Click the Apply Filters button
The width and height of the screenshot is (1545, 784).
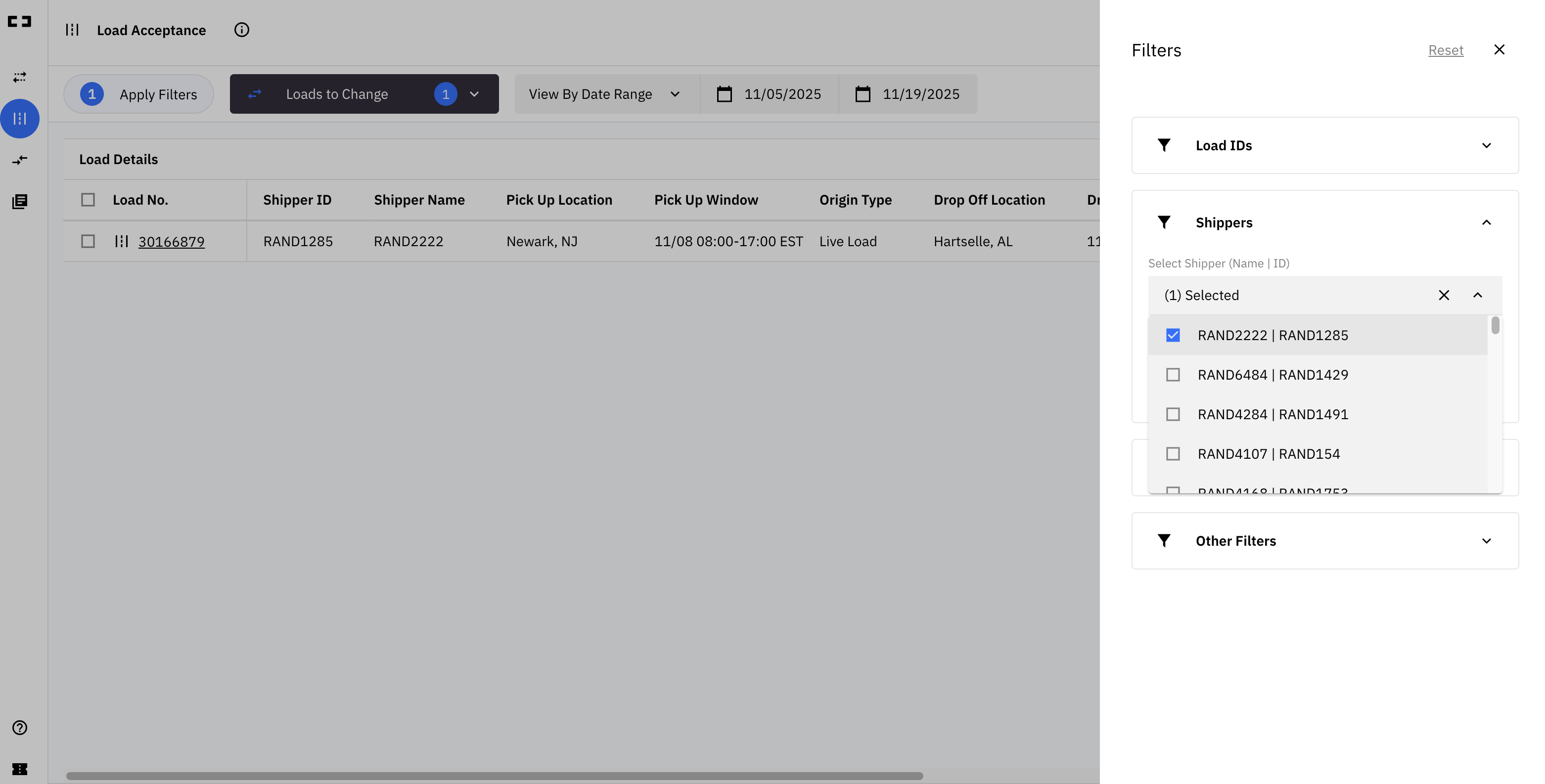(x=138, y=94)
